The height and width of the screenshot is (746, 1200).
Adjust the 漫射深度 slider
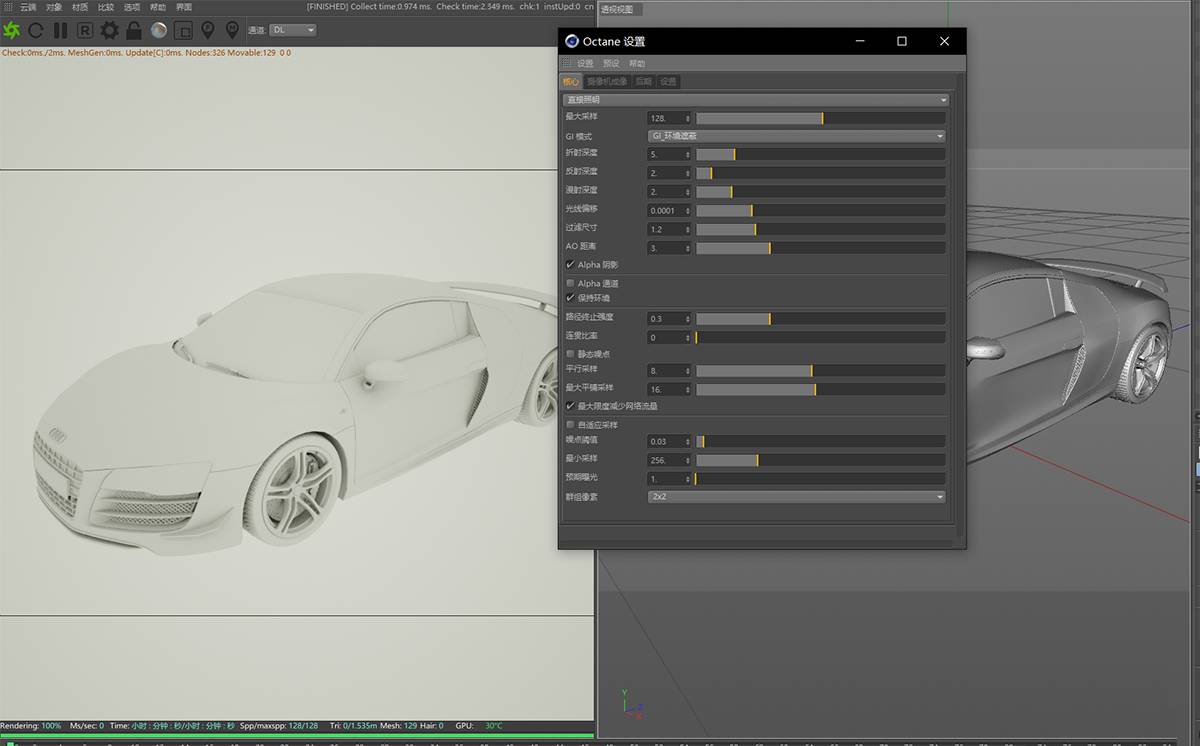(x=821, y=191)
